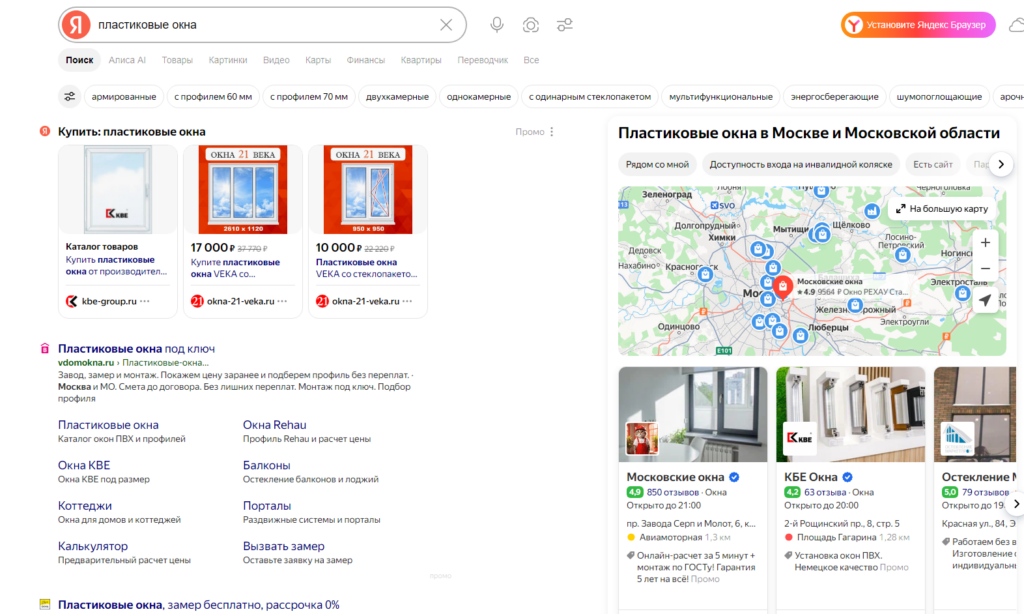This screenshot has height=614, width=1024.
Task: Locate me using map arrow icon
Action: pyautogui.click(x=985, y=300)
